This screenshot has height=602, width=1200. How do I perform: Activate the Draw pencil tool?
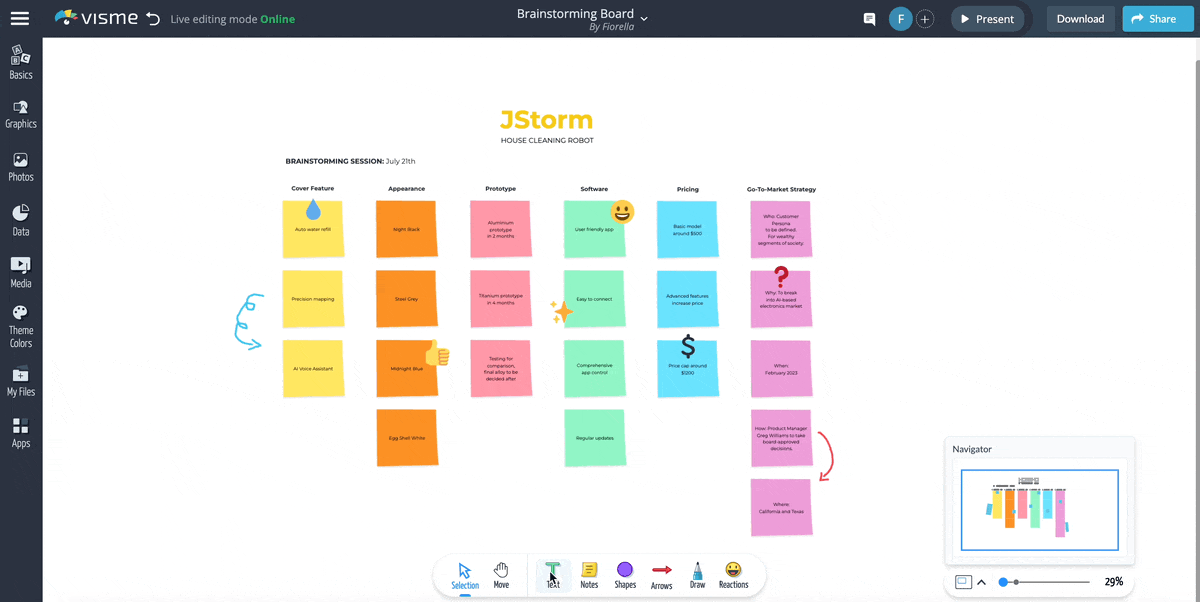(x=697, y=575)
